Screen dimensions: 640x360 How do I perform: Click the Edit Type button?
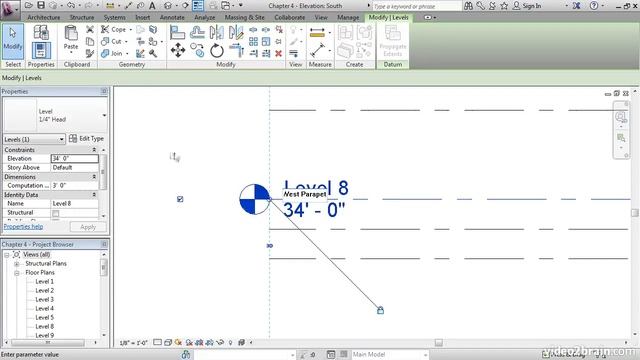[87, 139]
